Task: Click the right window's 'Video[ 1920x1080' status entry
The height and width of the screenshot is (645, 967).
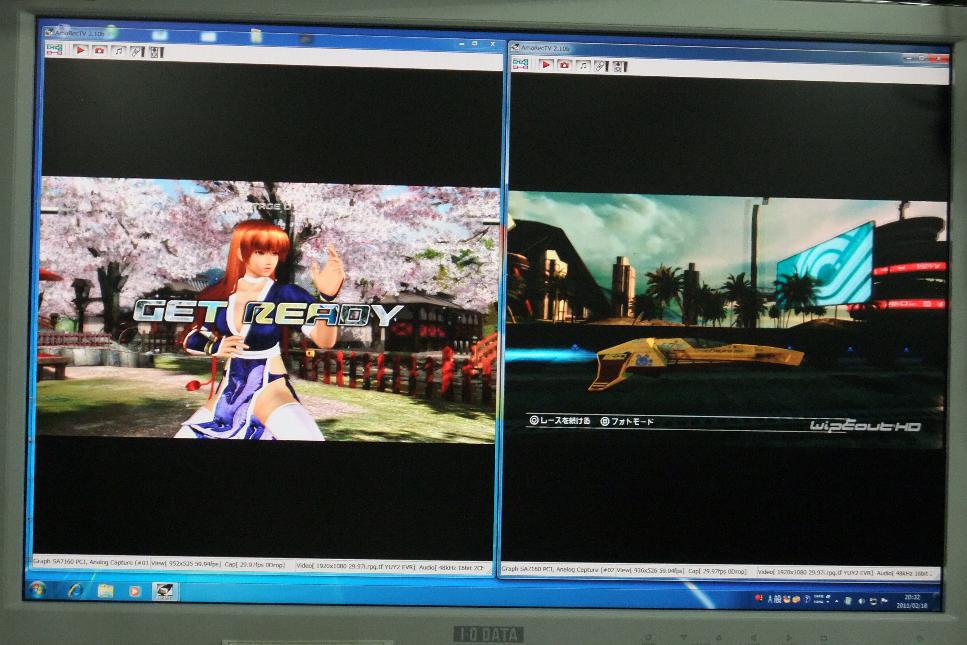Action: click(x=815, y=573)
